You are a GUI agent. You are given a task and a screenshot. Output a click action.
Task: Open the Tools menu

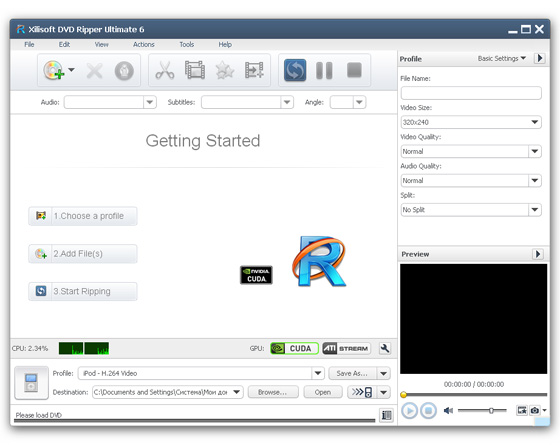[186, 45]
